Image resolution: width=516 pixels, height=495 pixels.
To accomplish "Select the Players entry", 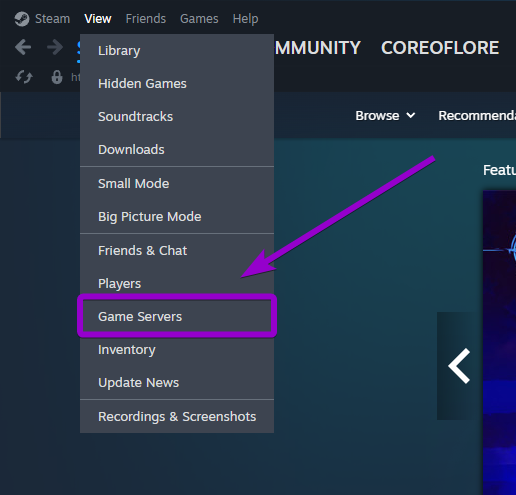I will coord(177,284).
